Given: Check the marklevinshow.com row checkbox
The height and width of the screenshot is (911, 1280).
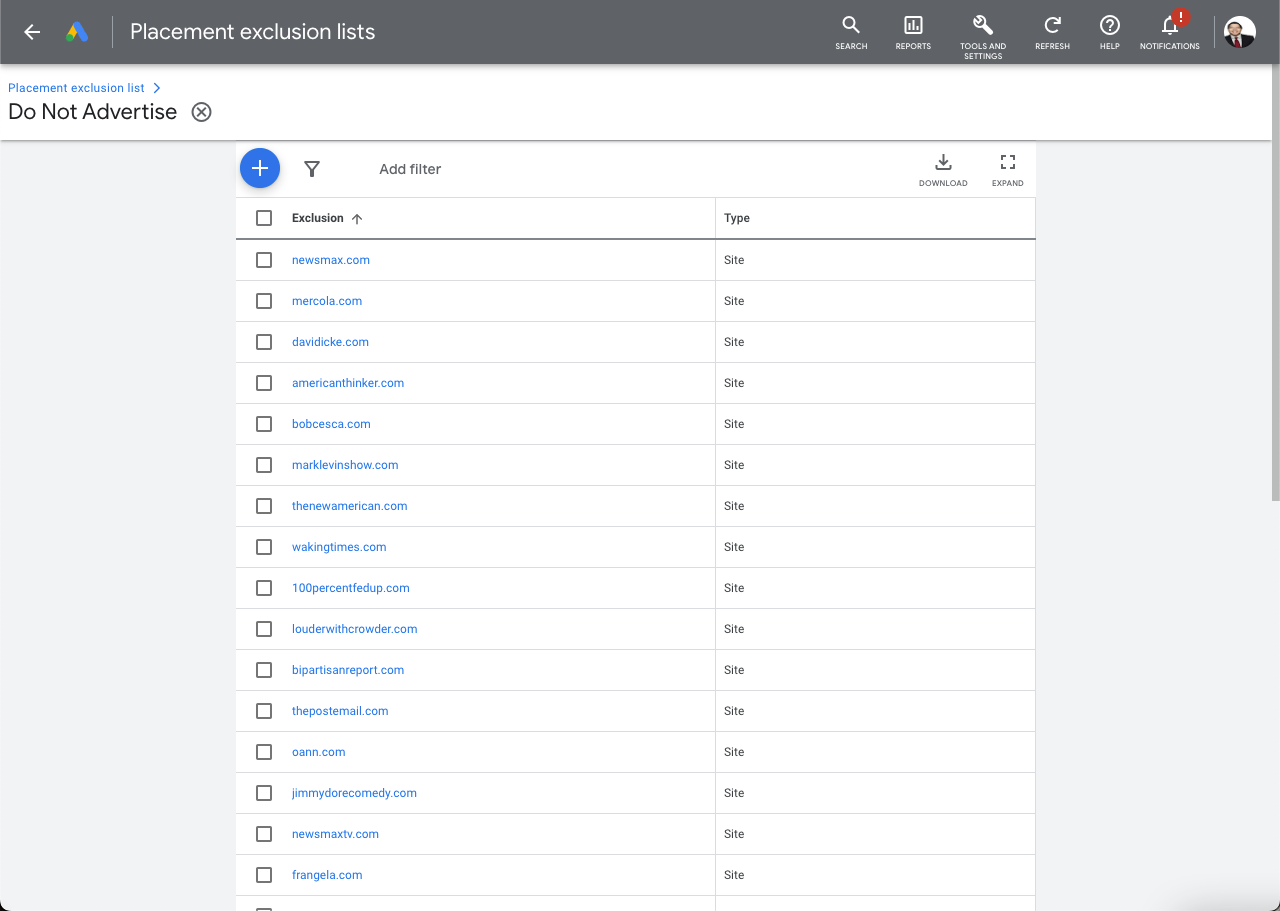Looking at the screenshot, I should coord(264,465).
